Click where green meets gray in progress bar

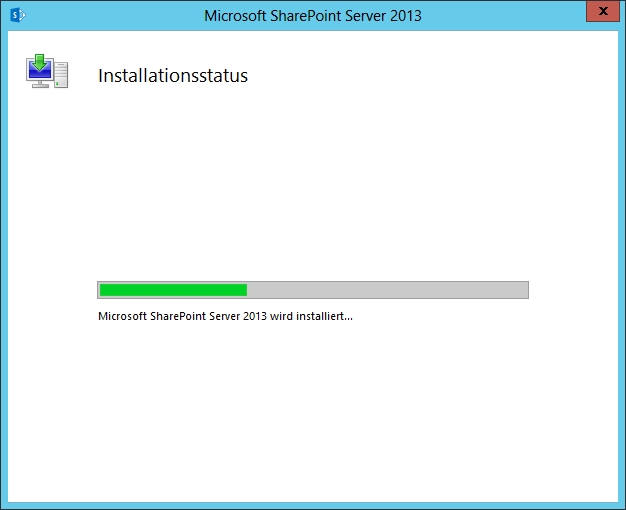click(247, 290)
